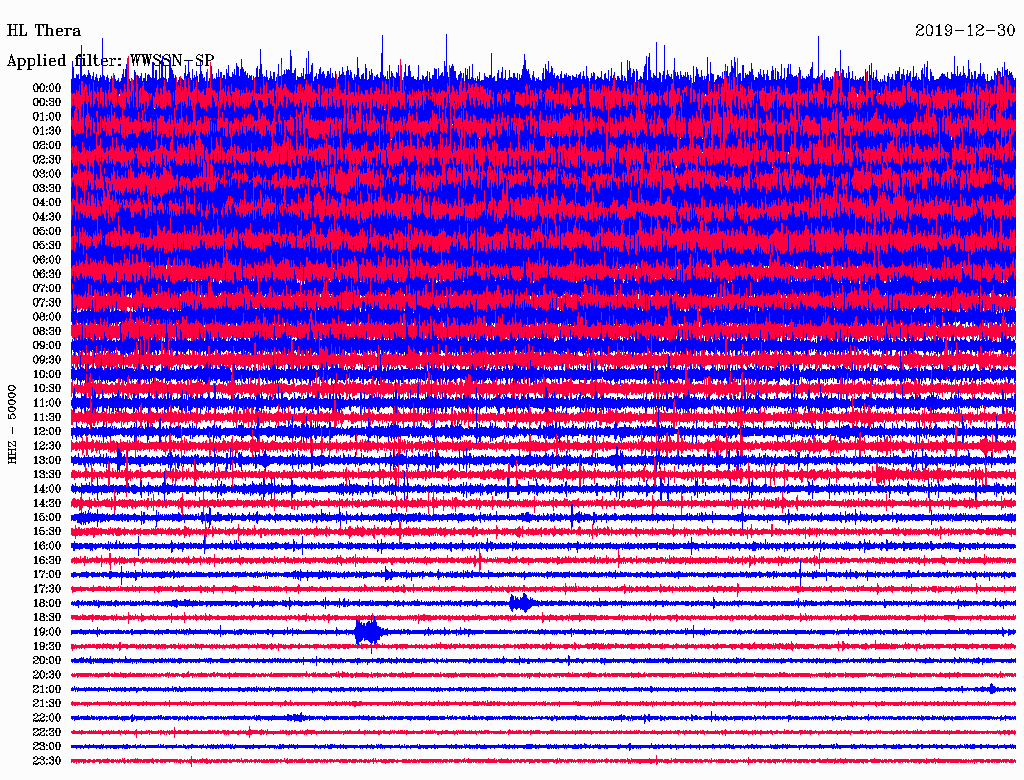Click the 2019-12-30 date label

coord(965,31)
